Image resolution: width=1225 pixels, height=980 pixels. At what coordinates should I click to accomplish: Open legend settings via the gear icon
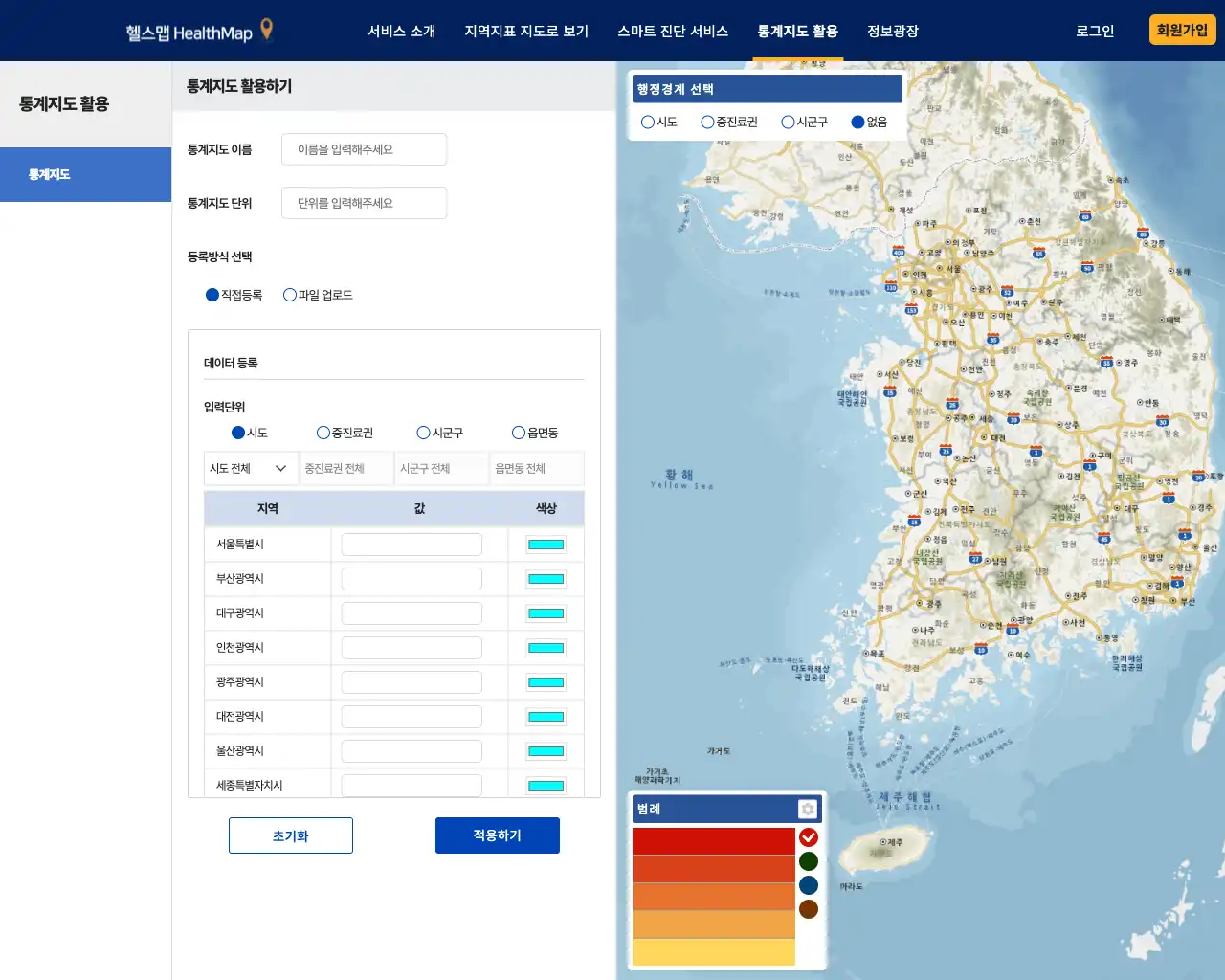click(x=809, y=809)
